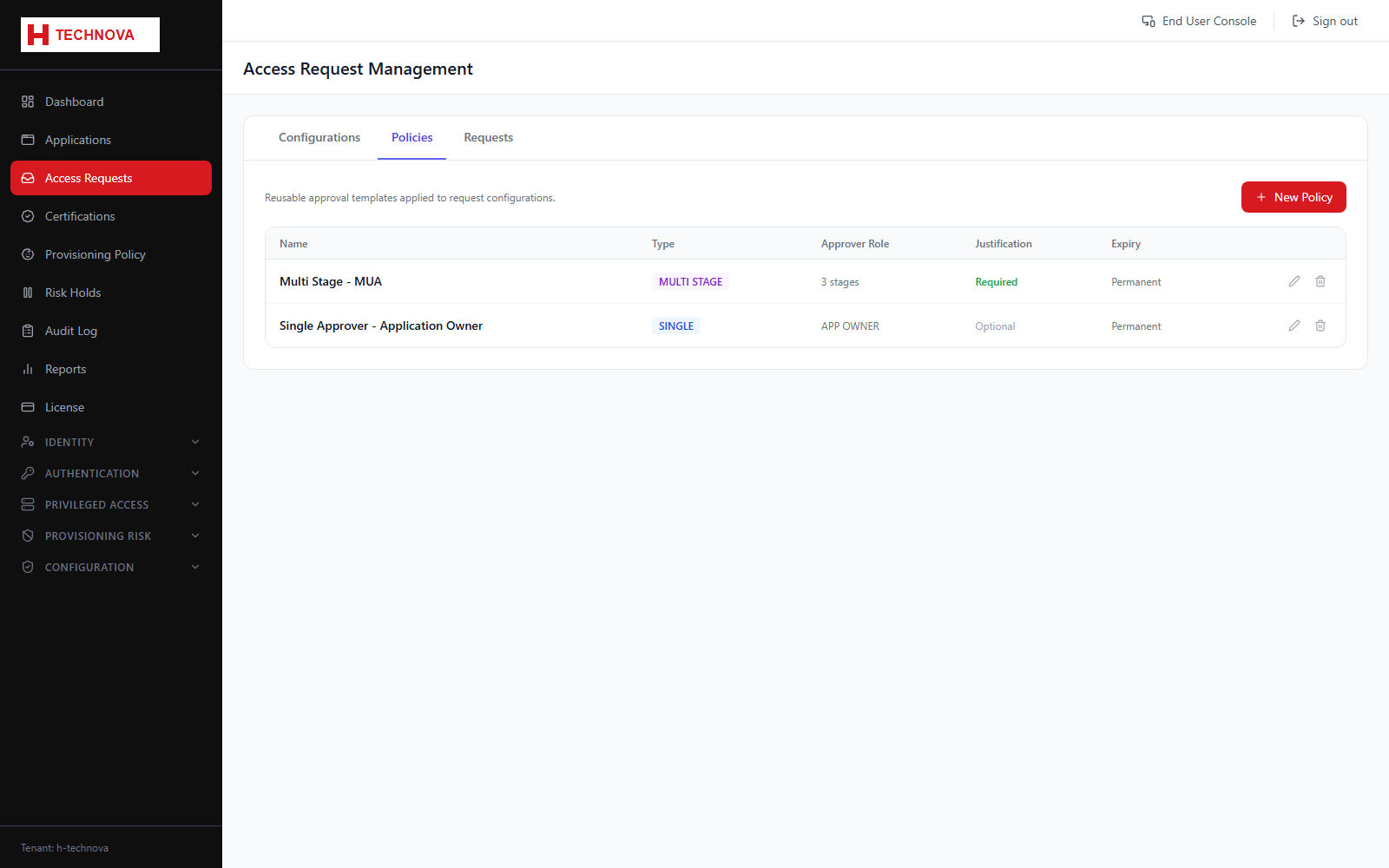
Task: Click the Privileged Access server icon
Action: (x=28, y=504)
